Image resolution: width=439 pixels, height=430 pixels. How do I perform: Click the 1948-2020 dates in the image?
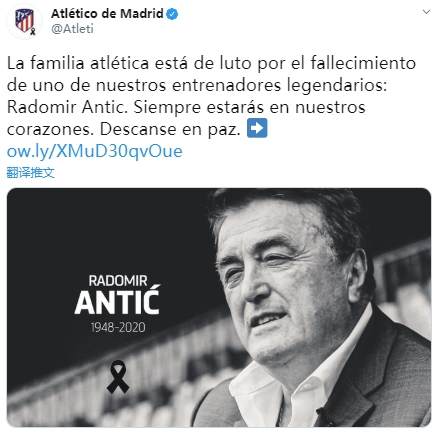point(118,327)
